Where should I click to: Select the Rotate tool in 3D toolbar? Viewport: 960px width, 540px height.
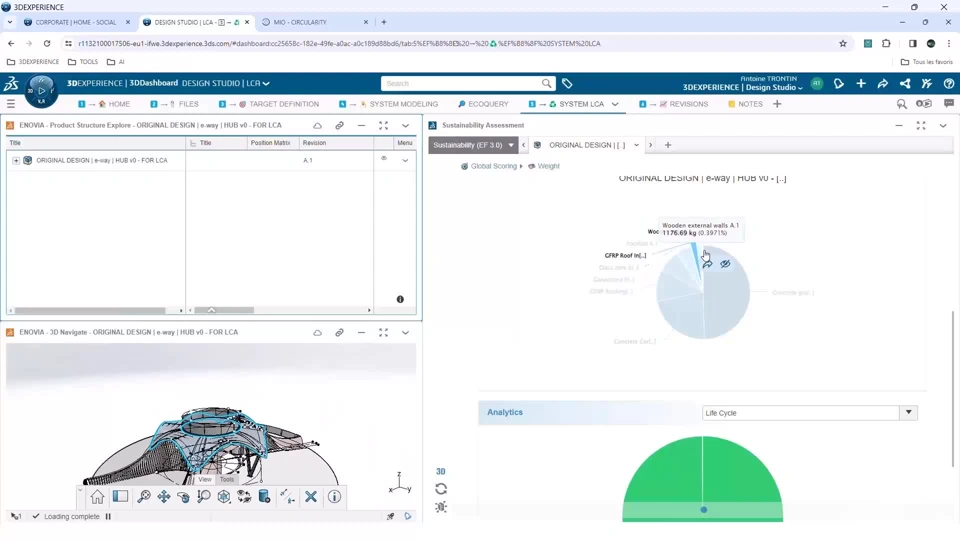pyautogui.click(x=183, y=497)
